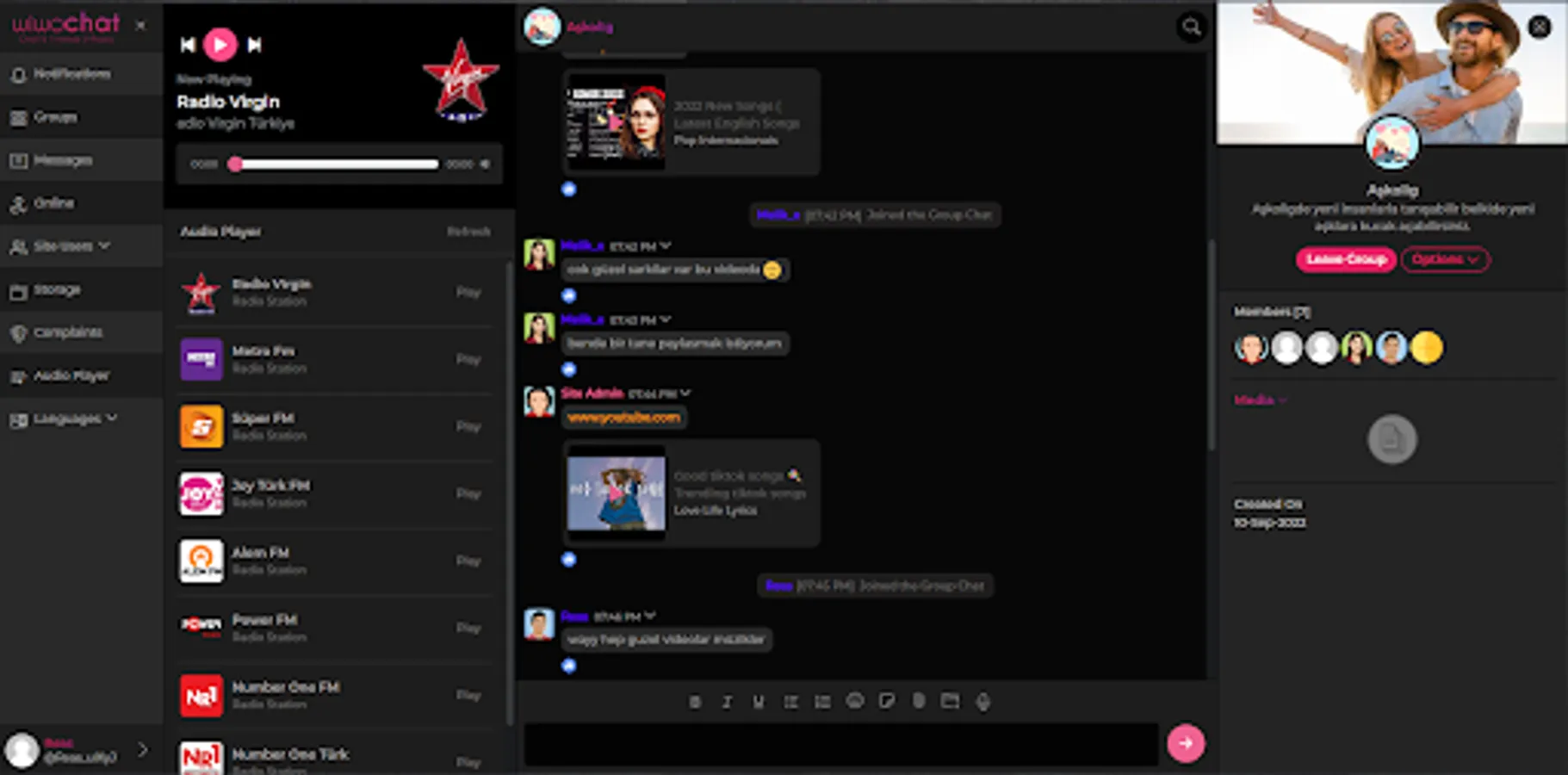Play the Power FM station

point(468,628)
